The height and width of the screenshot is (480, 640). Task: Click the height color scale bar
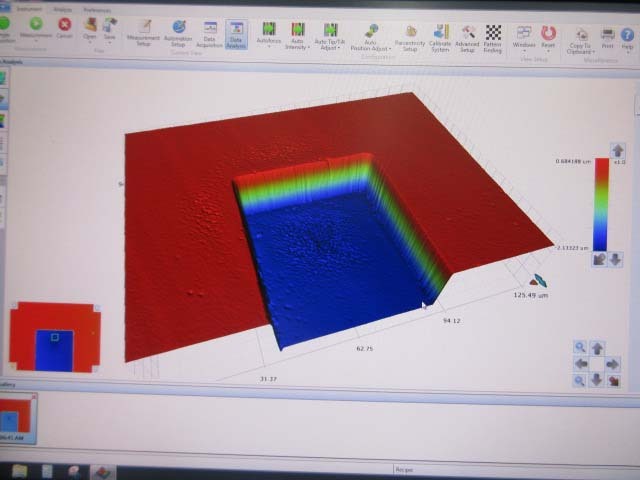pyautogui.click(x=601, y=204)
